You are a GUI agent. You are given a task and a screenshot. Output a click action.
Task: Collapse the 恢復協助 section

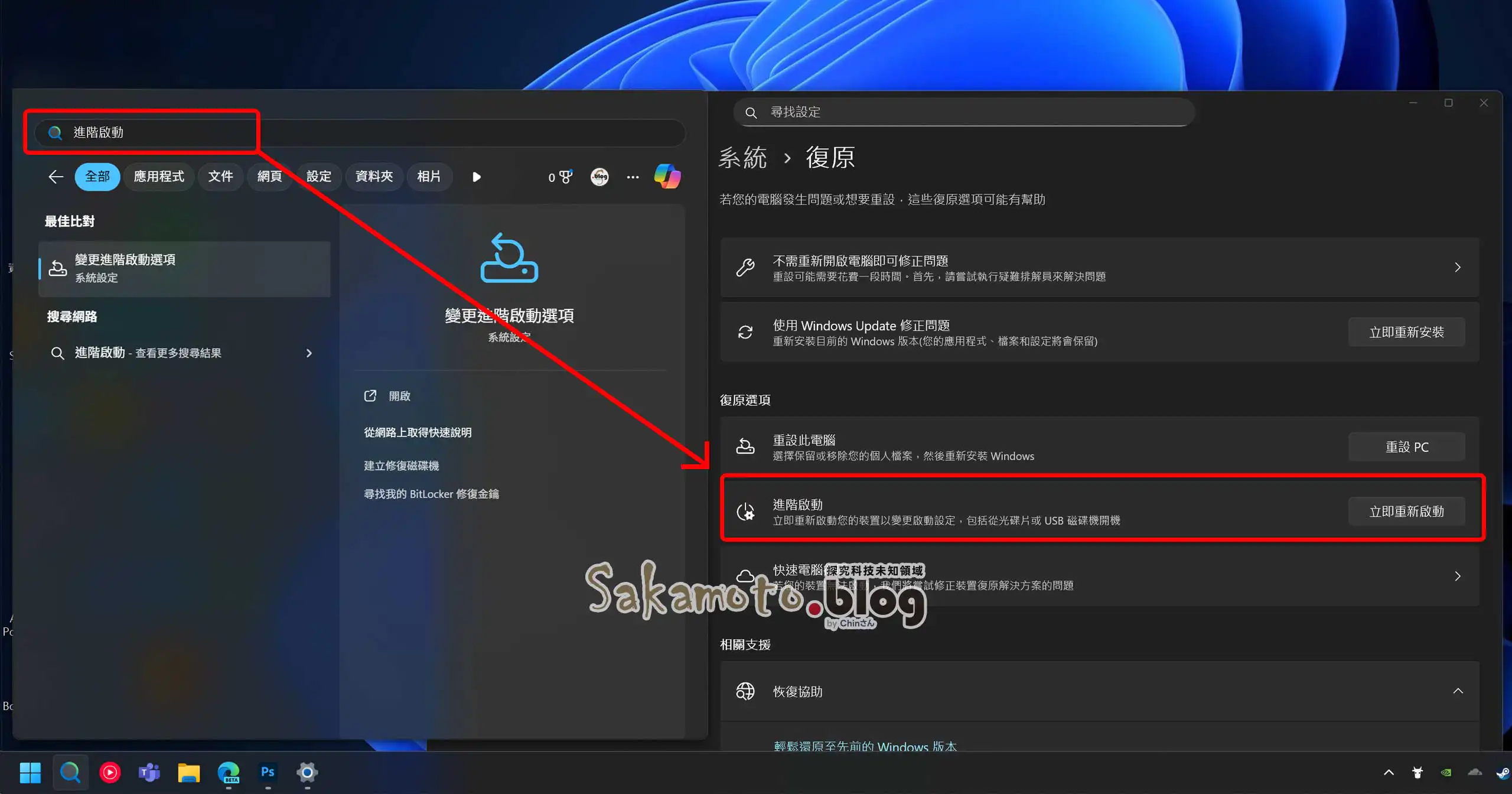pos(1459,690)
